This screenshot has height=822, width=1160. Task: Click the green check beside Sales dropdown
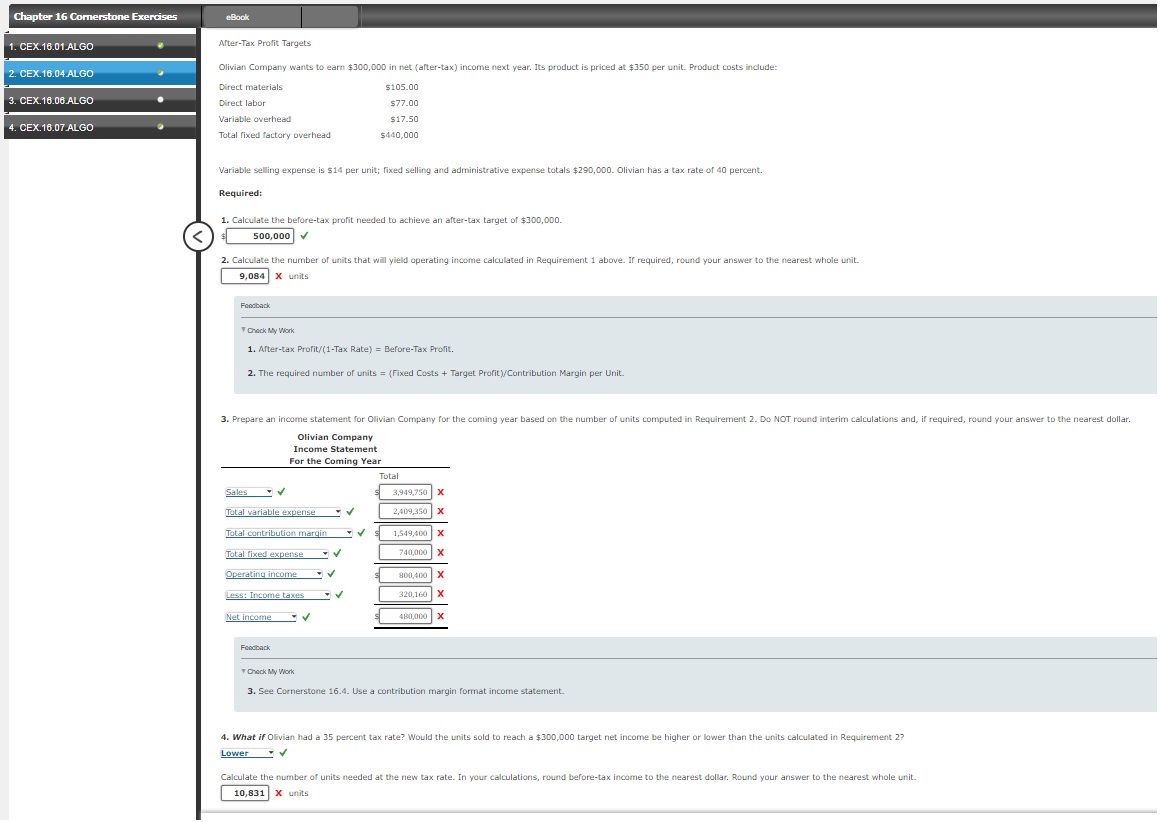pos(281,491)
